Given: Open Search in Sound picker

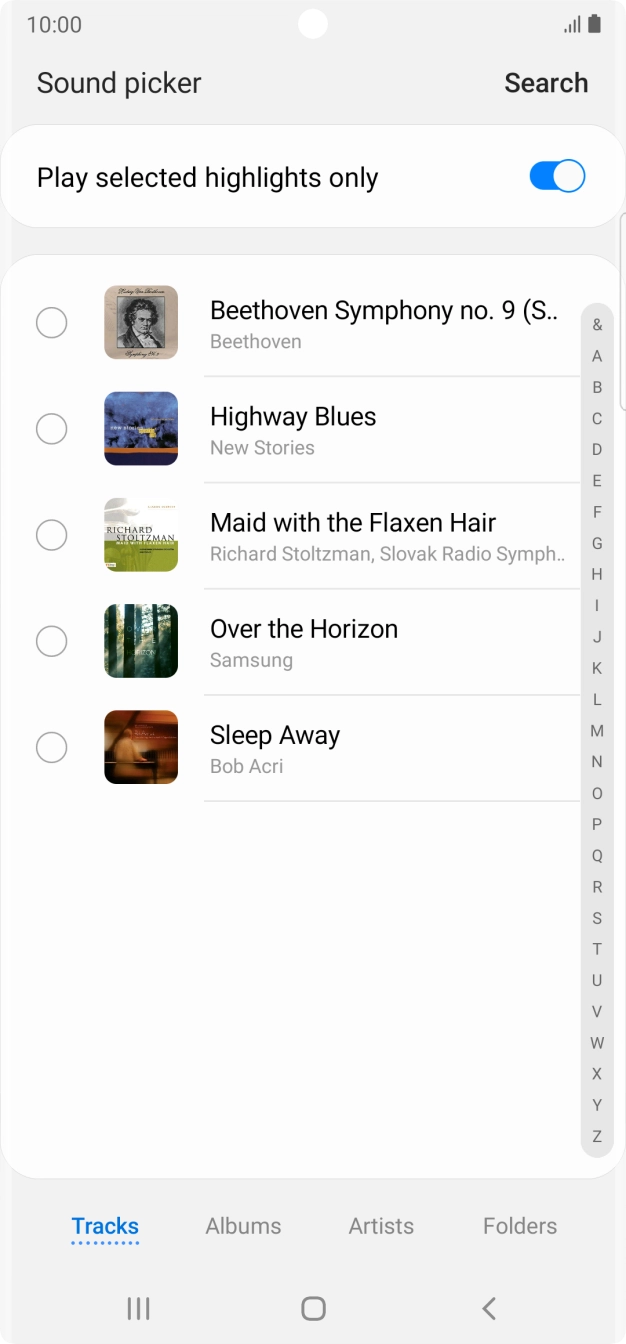Looking at the screenshot, I should [x=546, y=83].
